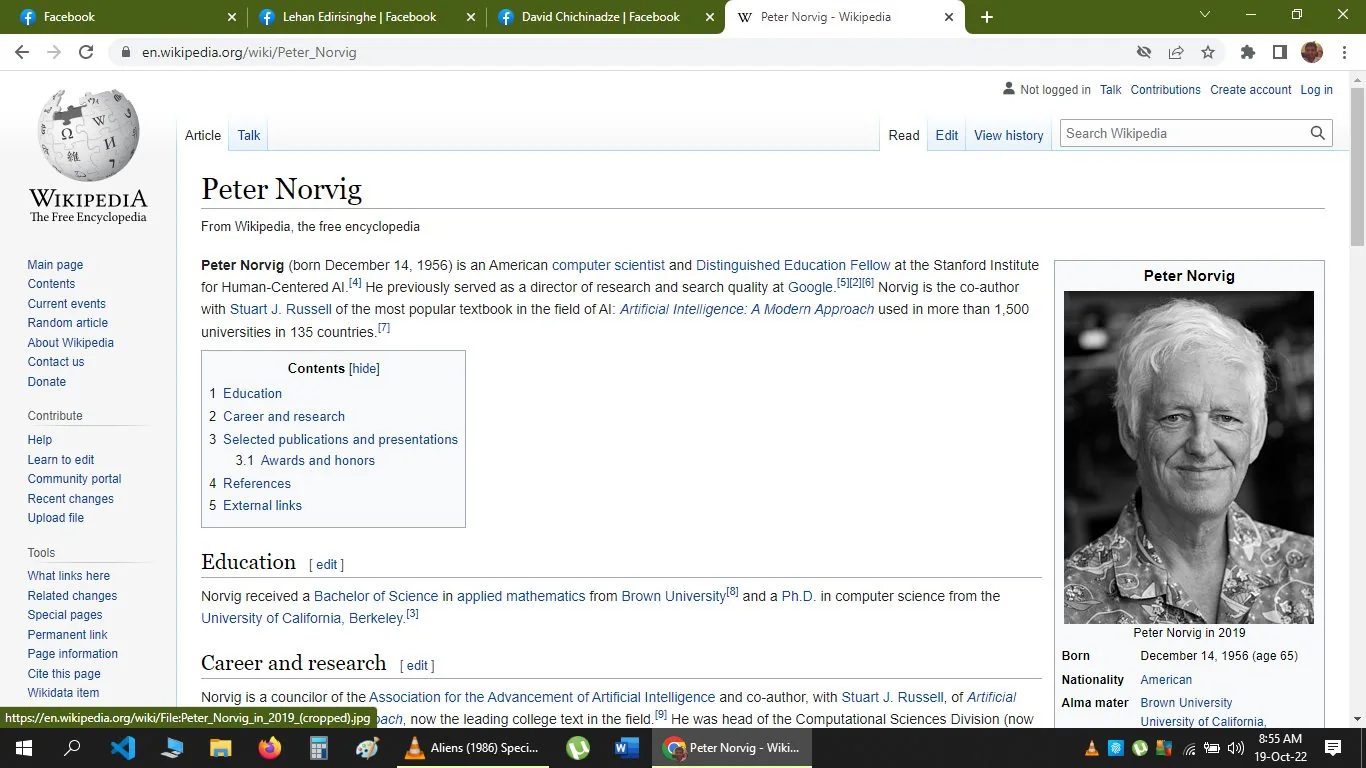Click the browser address bar URL
The height and width of the screenshot is (768, 1366).
(249, 52)
